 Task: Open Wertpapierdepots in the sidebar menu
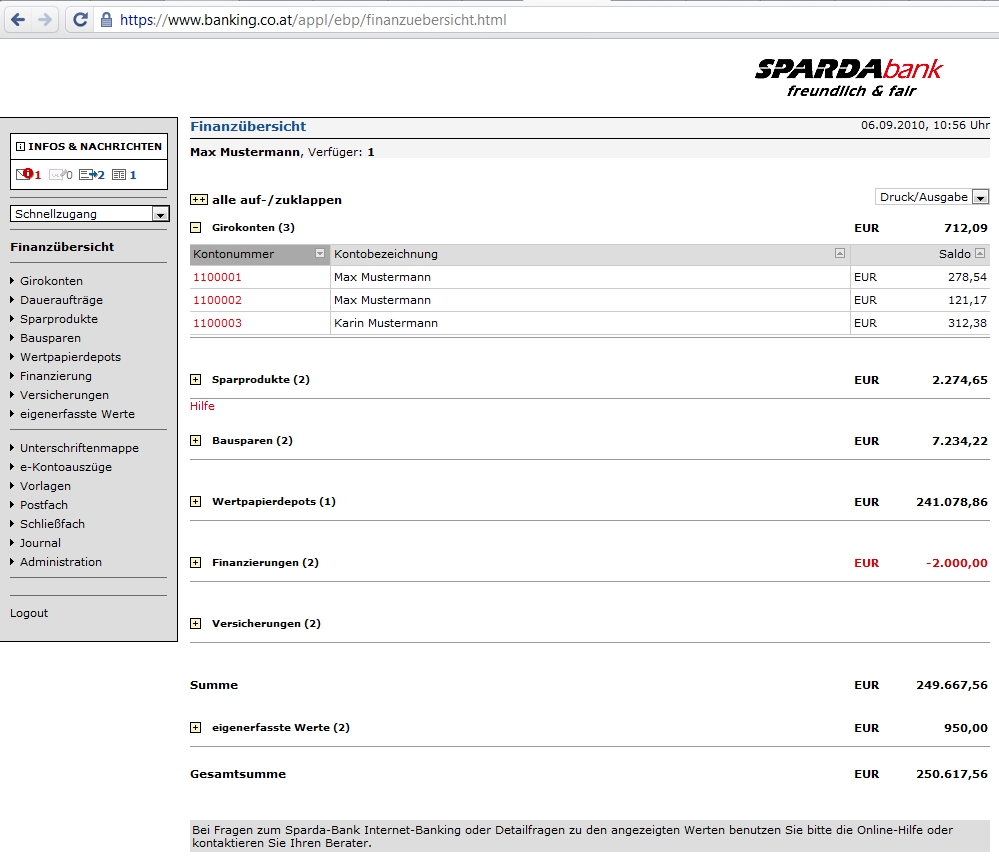pos(70,357)
